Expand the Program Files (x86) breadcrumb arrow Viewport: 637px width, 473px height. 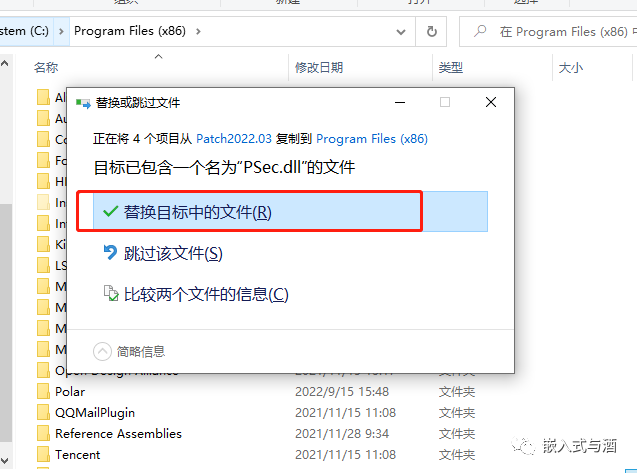[x=198, y=31]
